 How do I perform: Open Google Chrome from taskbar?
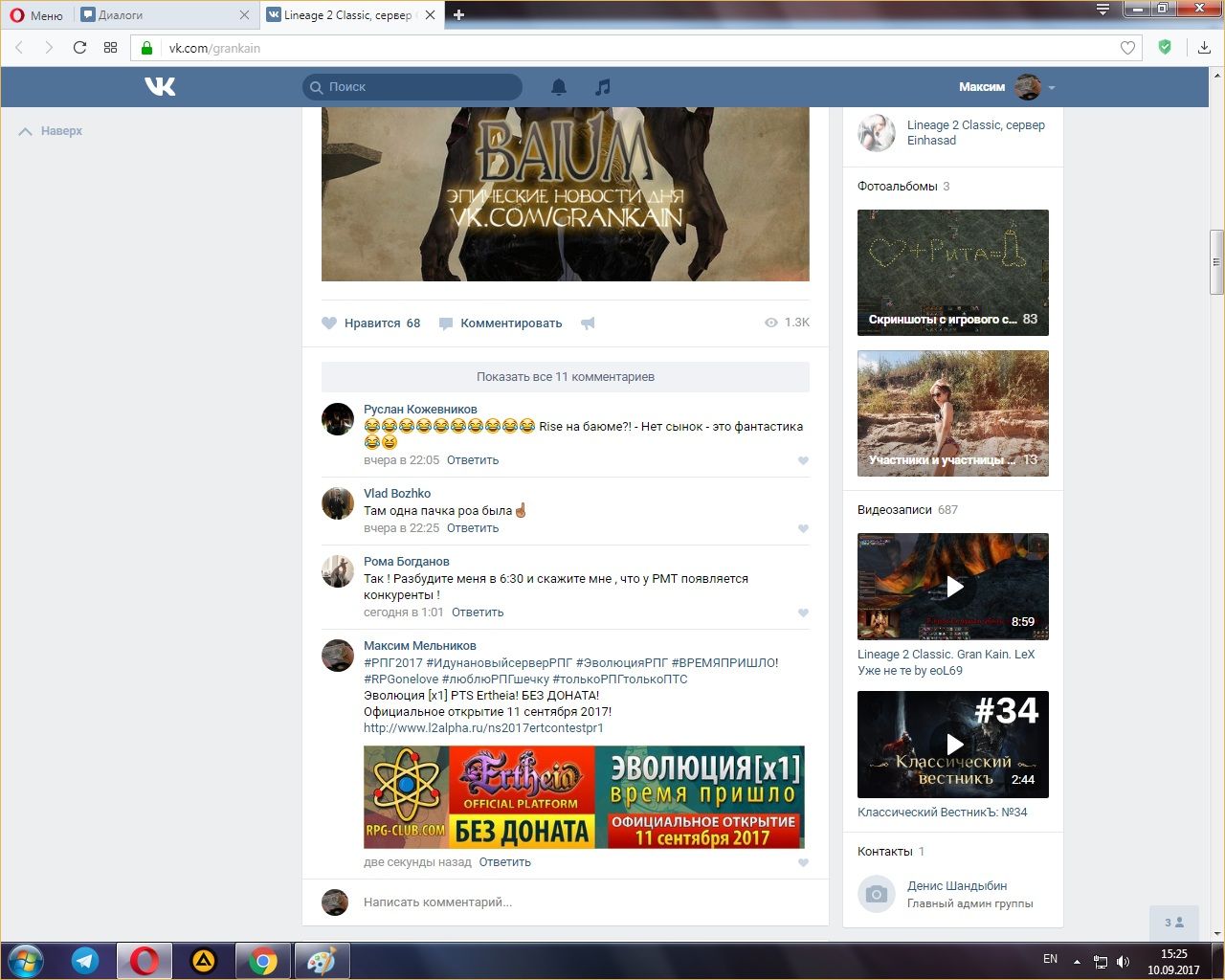click(x=263, y=961)
